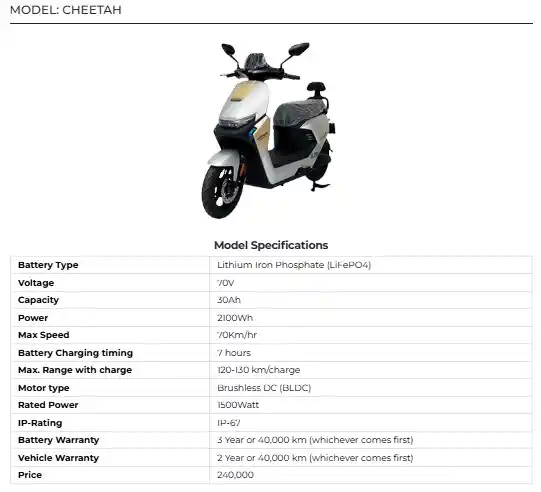Click the 'IP-Rating' row label
Screen dimensions: 541x492
coord(40,423)
